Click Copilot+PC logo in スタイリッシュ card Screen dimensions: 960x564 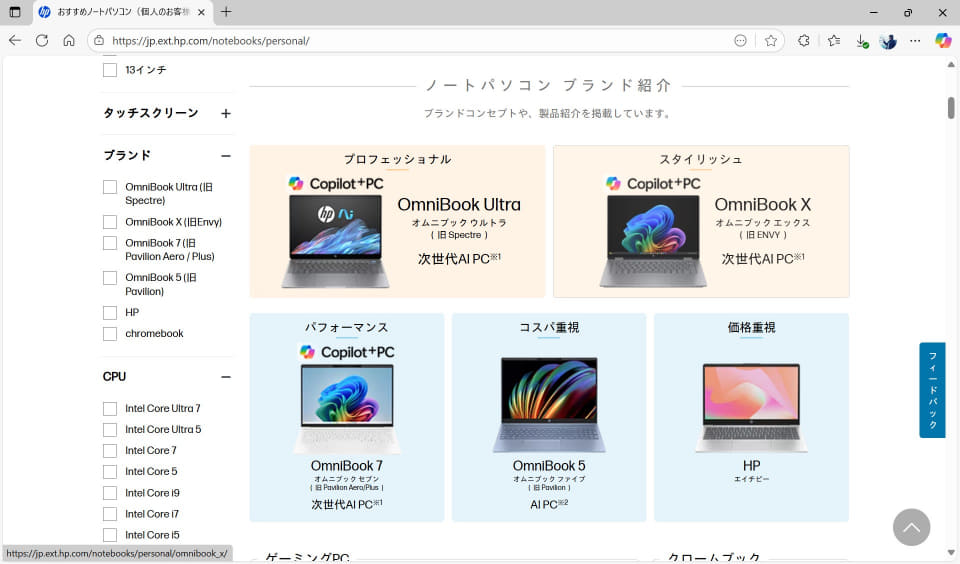(653, 184)
